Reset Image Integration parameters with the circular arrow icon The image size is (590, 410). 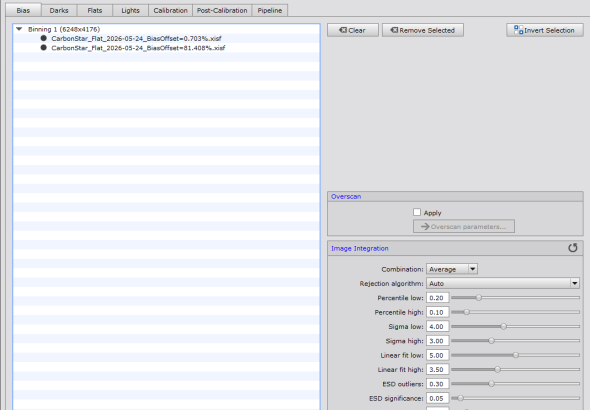(573, 248)
